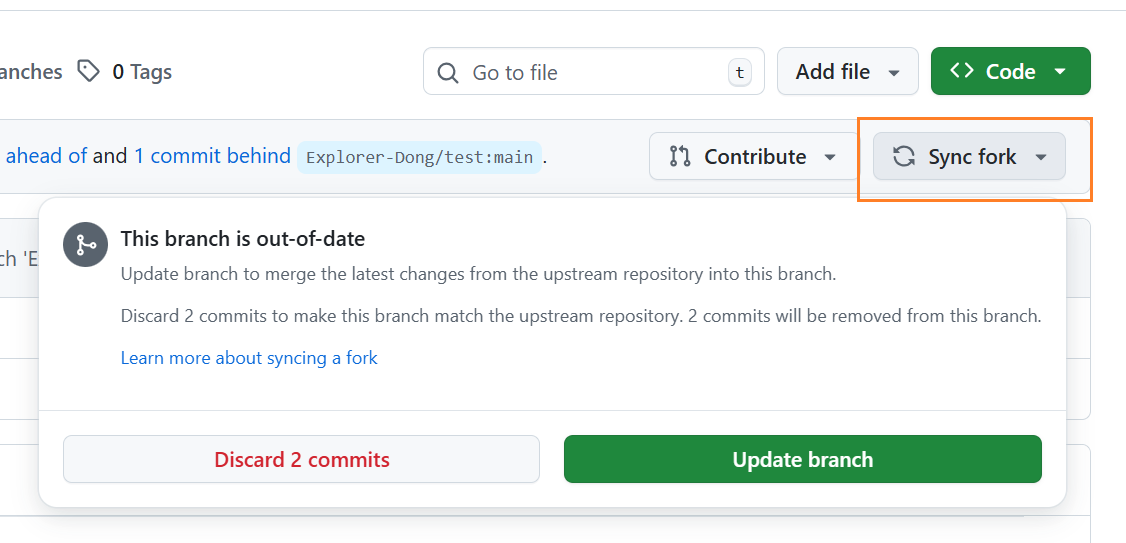This screenshot has width=1126, height=543.
Task: Click the tag icon beside 0 Tags
Action: click(x=89, y=71)
